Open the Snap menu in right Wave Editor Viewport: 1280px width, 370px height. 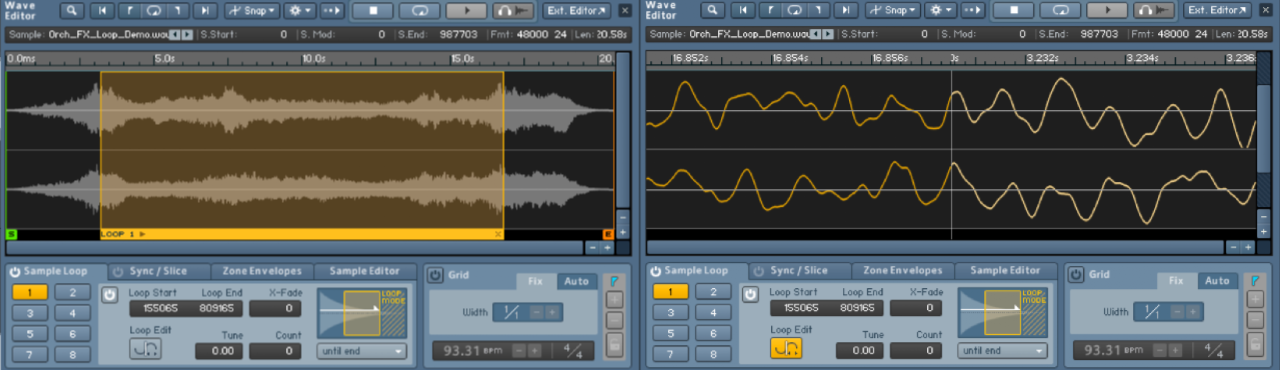point(892,10)
